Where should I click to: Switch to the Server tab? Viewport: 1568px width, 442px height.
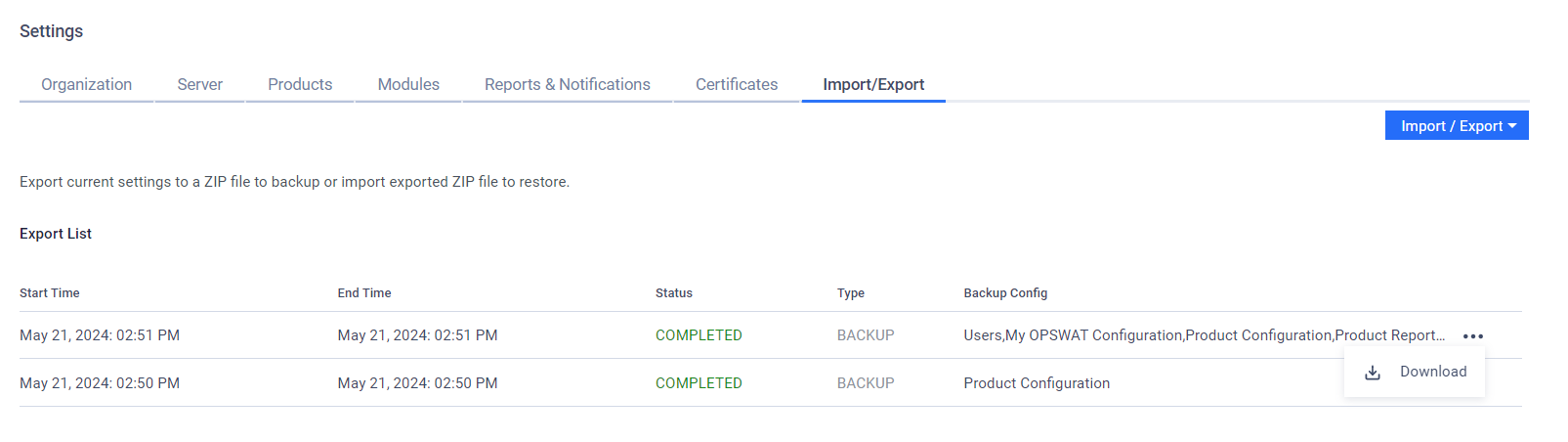[200, 84]
